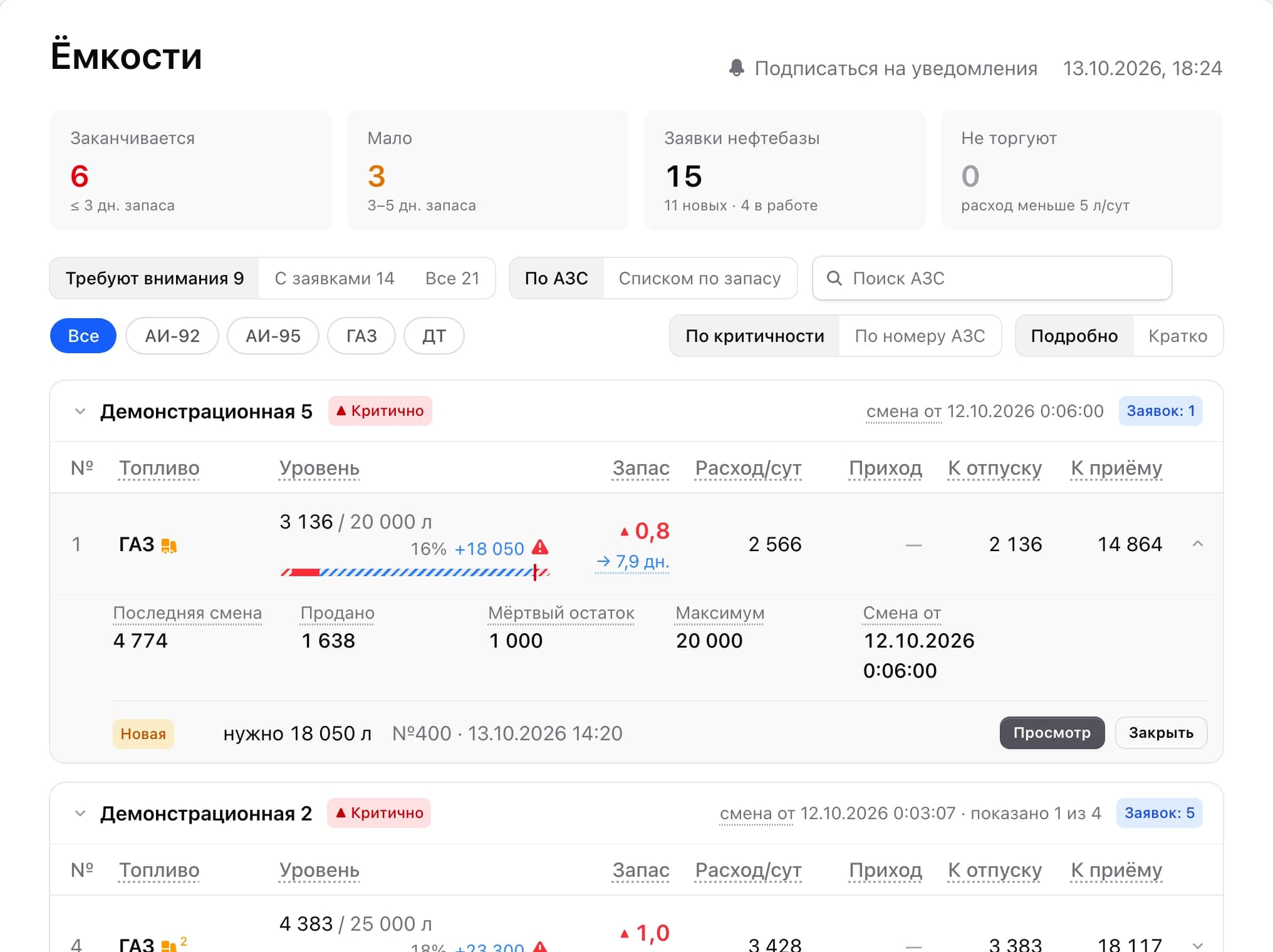The width and height of the screenshot is (1273, 952).
Task: Filter by ДТ fuel
Action: (x=434, y=336)
